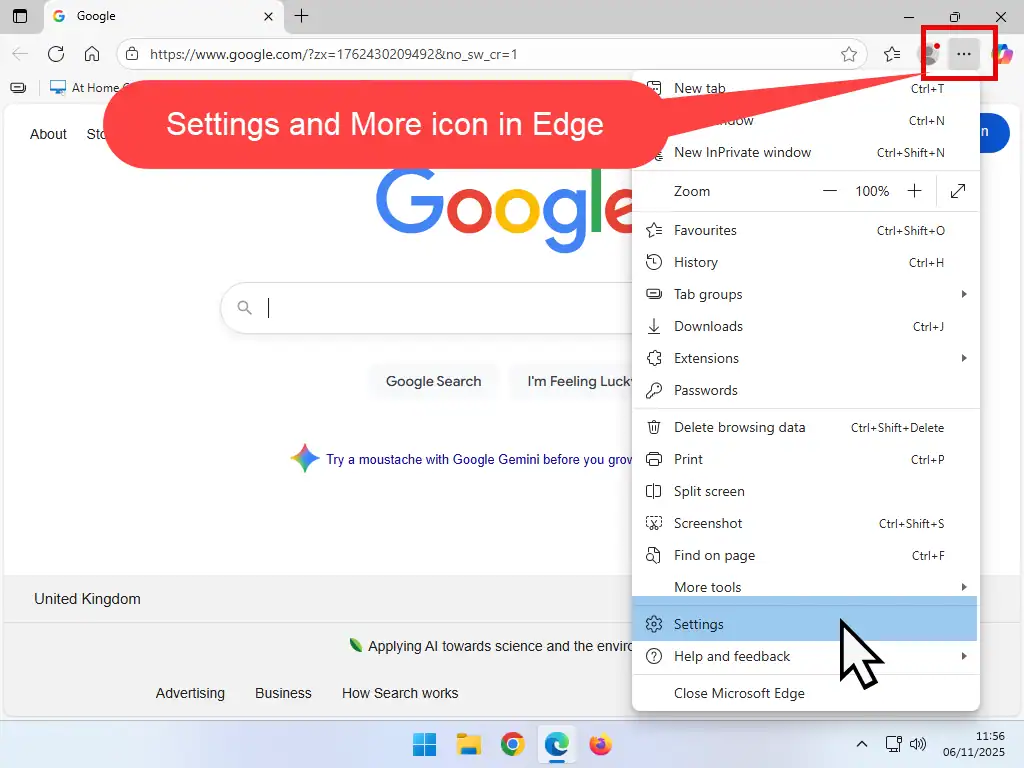Expand the Help and feedback submenu
This screenshot has height=768, width=1024.
coord(729,656)
